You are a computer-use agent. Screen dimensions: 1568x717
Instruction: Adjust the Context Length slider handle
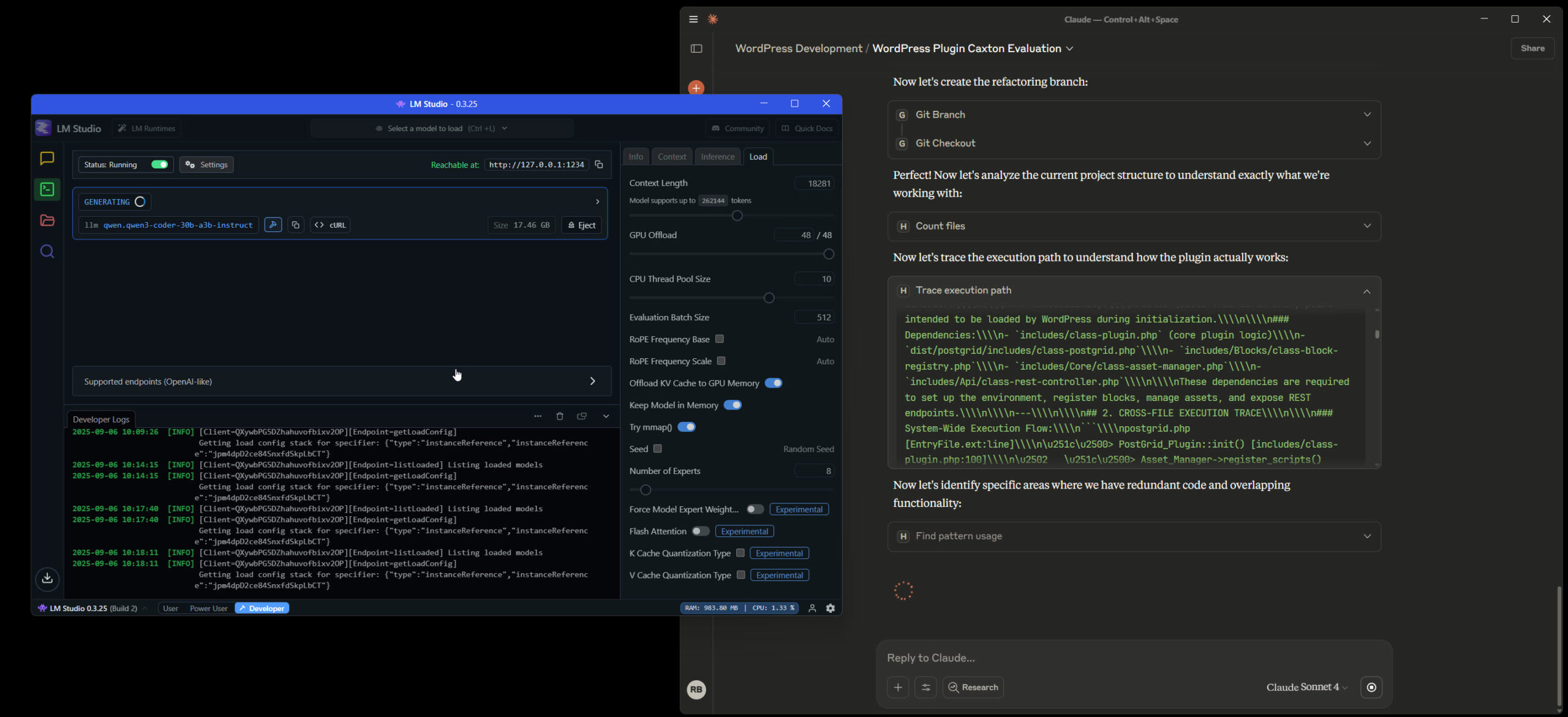tap(737, 216)
